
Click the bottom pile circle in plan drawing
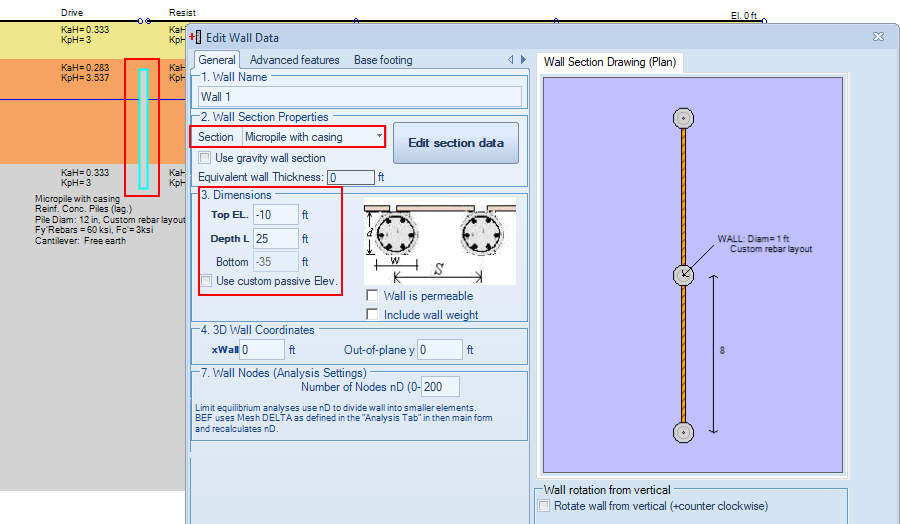coord(683,432)
